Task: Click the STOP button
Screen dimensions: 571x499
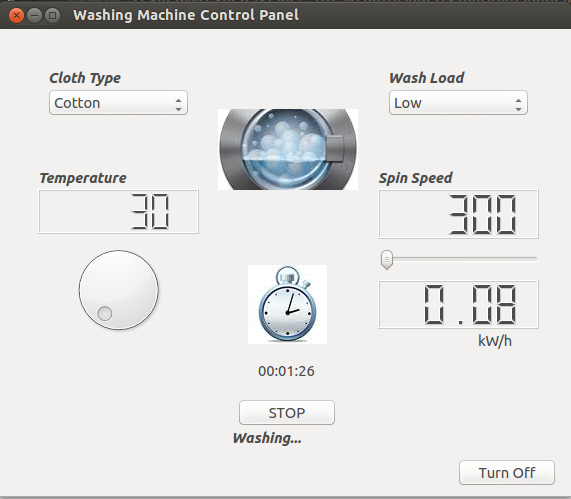Action: coord(287,413)
